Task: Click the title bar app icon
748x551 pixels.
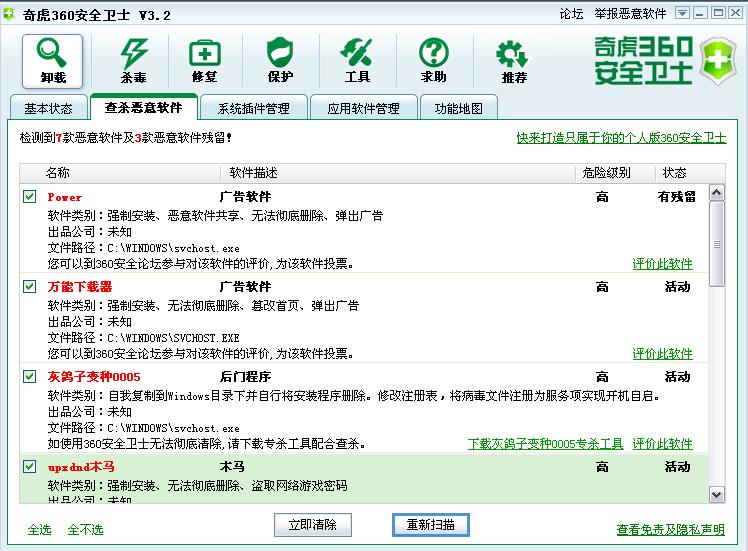Action: tap(8, 14)
